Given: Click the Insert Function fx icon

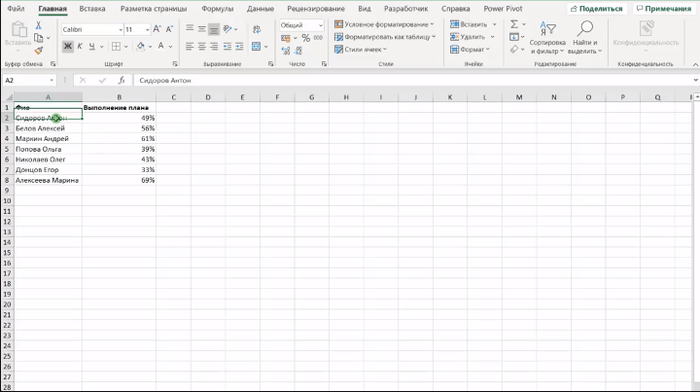Looking at the screenshot, I should (x=121, y=80).
